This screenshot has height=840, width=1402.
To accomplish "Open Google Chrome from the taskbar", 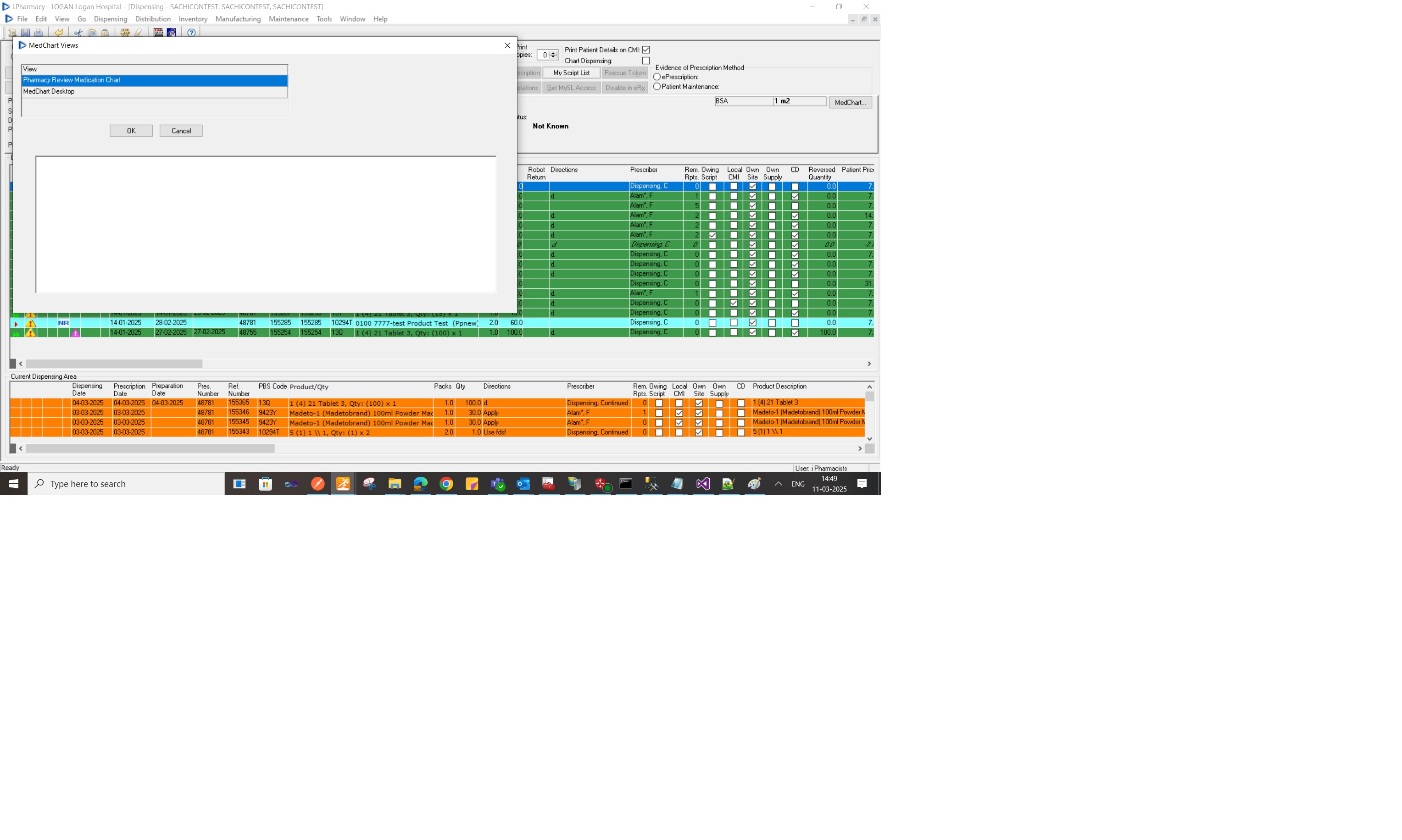I will pos(446,484).
